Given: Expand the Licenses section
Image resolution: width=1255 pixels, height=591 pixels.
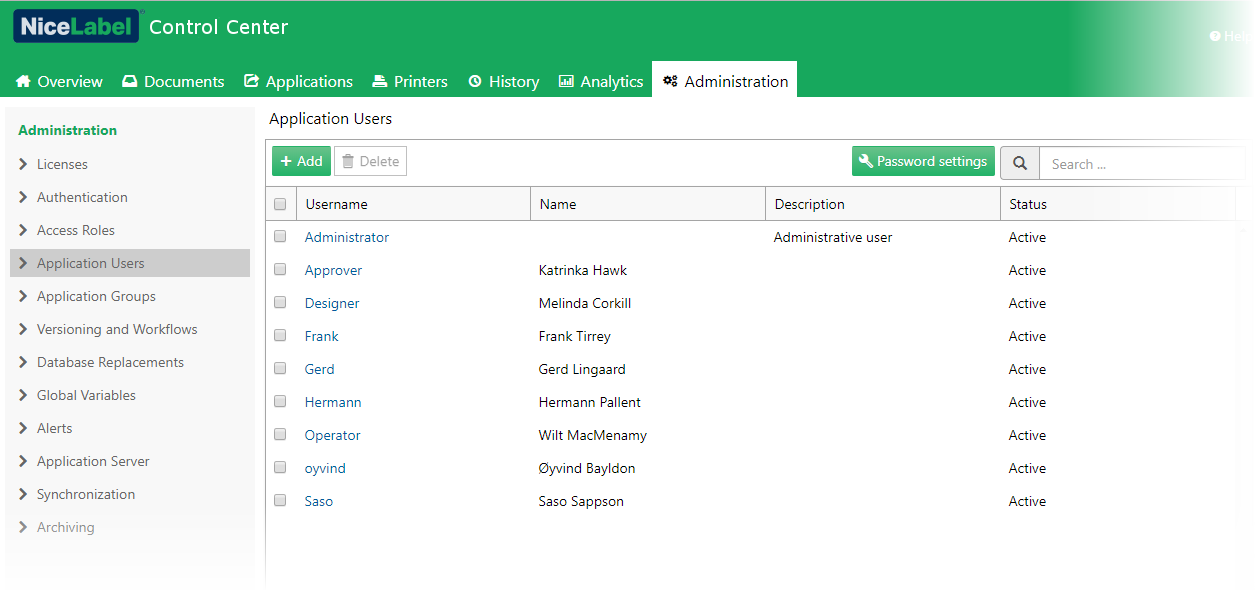Looking at the screenshot, I should point(62,164).
